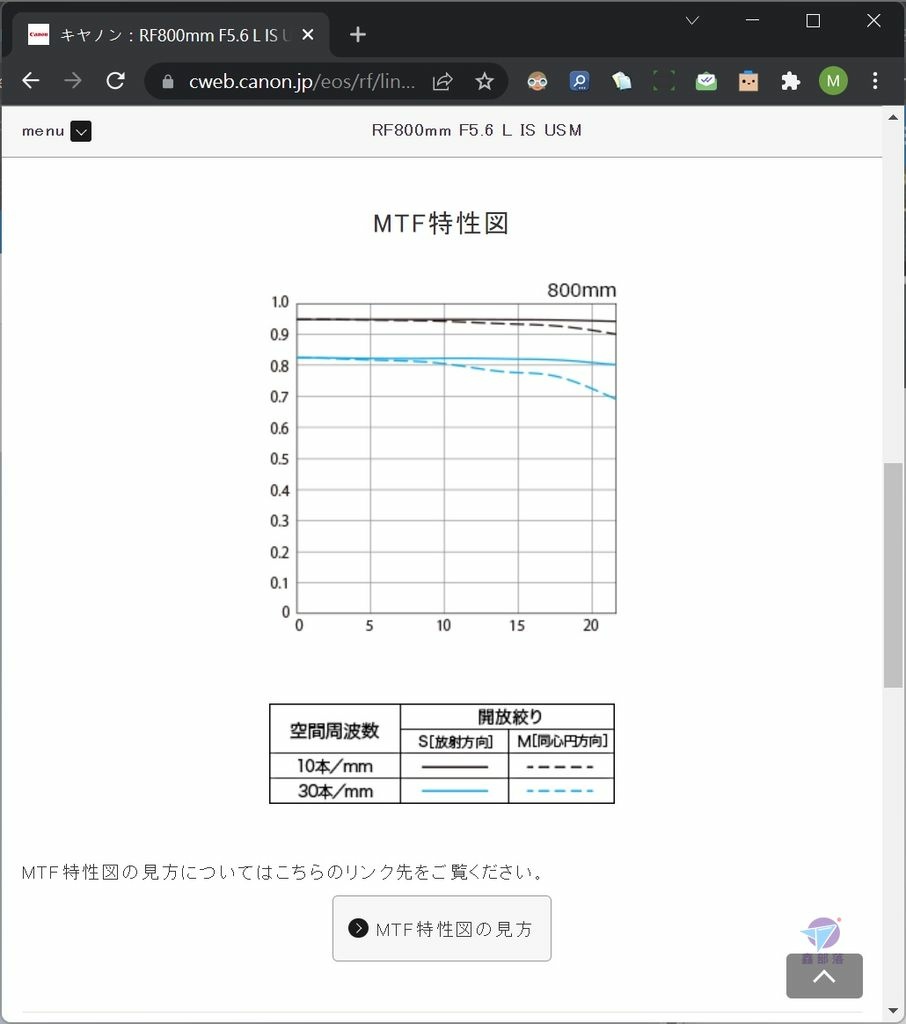Screen dimensions: 906x1024
Task: Click the scrollbar up arrow
Action: click(893, 118)
